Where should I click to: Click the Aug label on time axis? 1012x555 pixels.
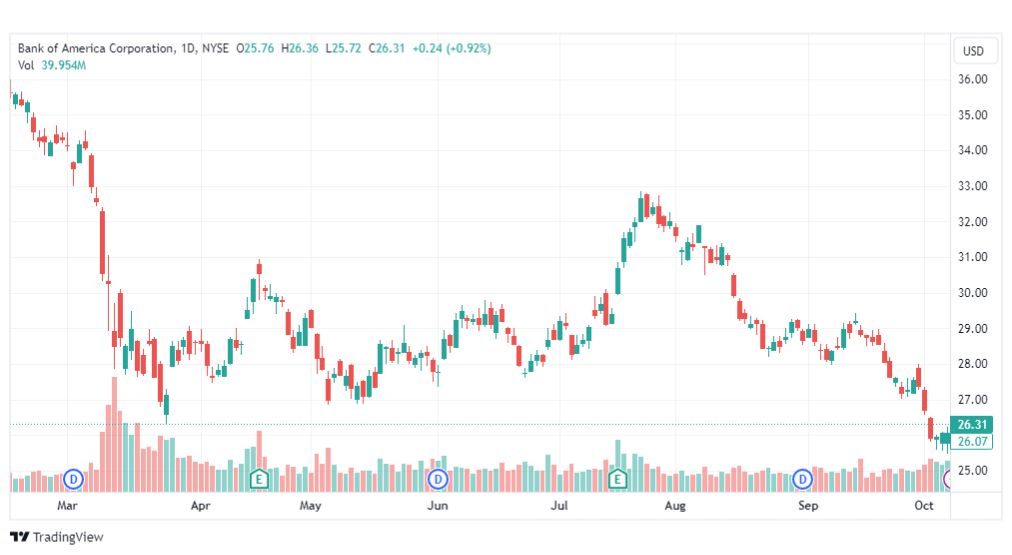click(675, 505)
